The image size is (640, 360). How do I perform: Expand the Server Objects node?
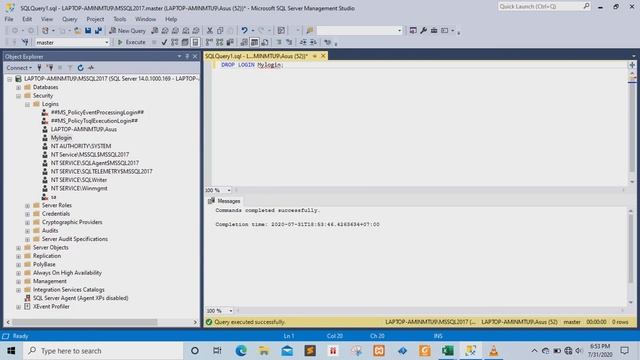click(x=18, y=248)
